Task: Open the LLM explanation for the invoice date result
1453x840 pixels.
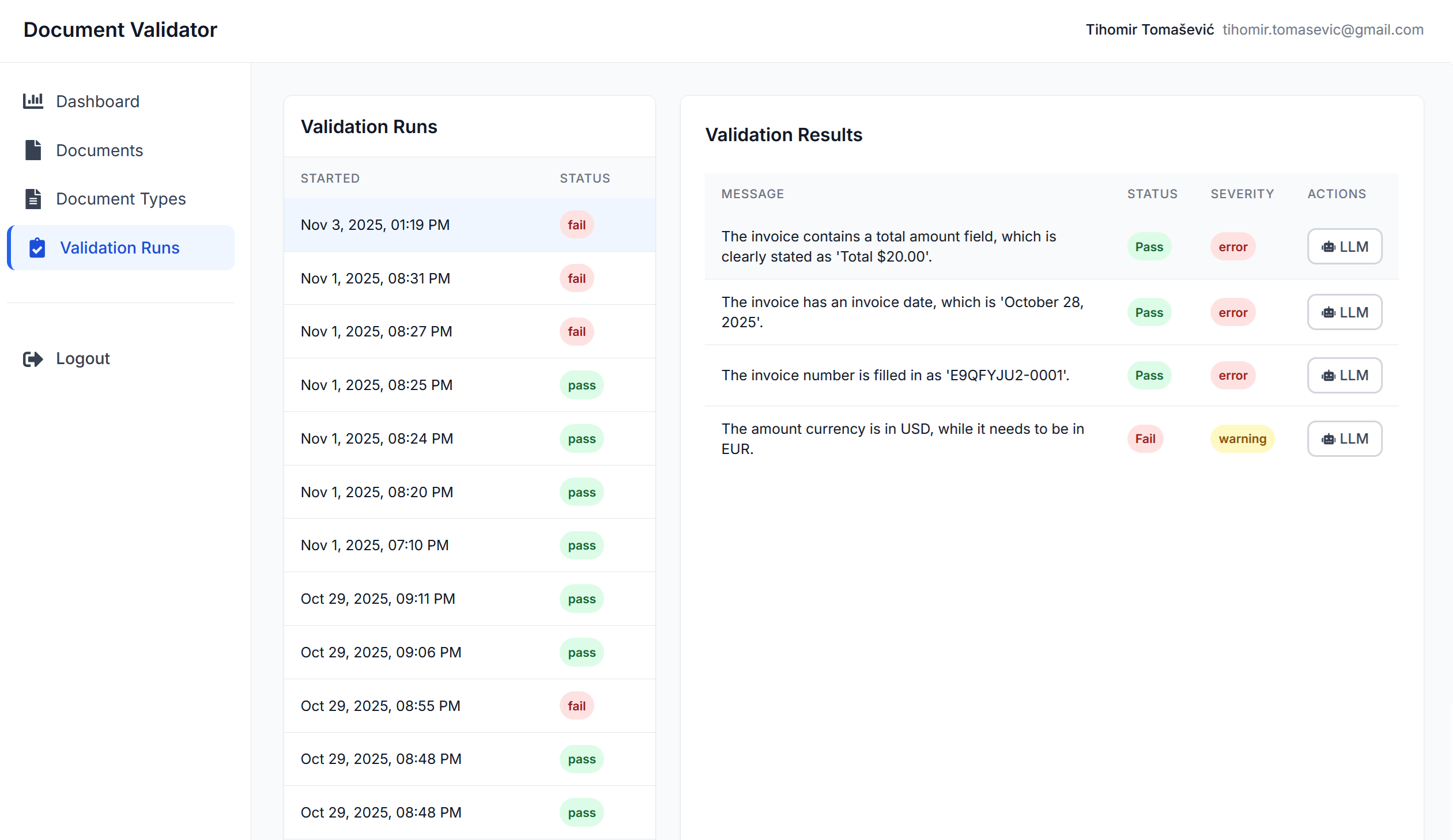Action: (x=1345, y=312)
